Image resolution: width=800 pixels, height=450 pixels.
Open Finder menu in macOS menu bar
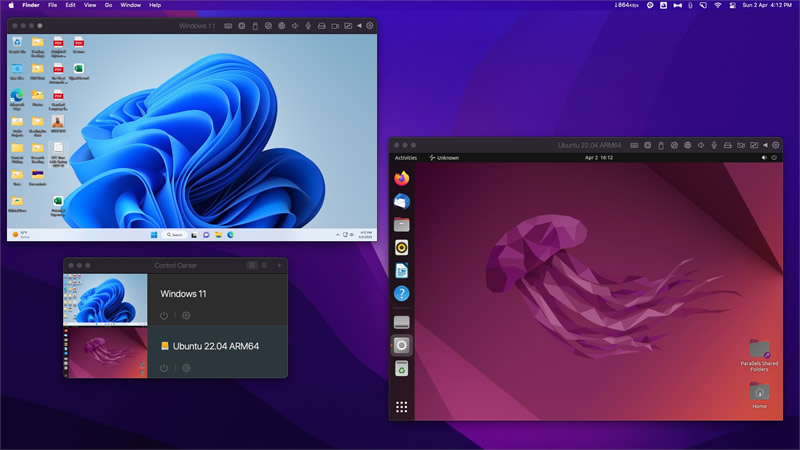click(x=31, y=5)
